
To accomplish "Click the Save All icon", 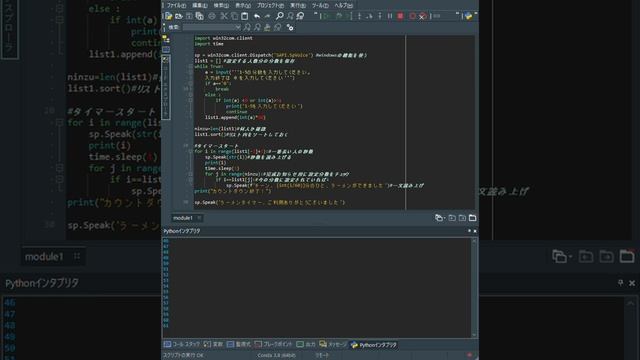I will (200, 16).
